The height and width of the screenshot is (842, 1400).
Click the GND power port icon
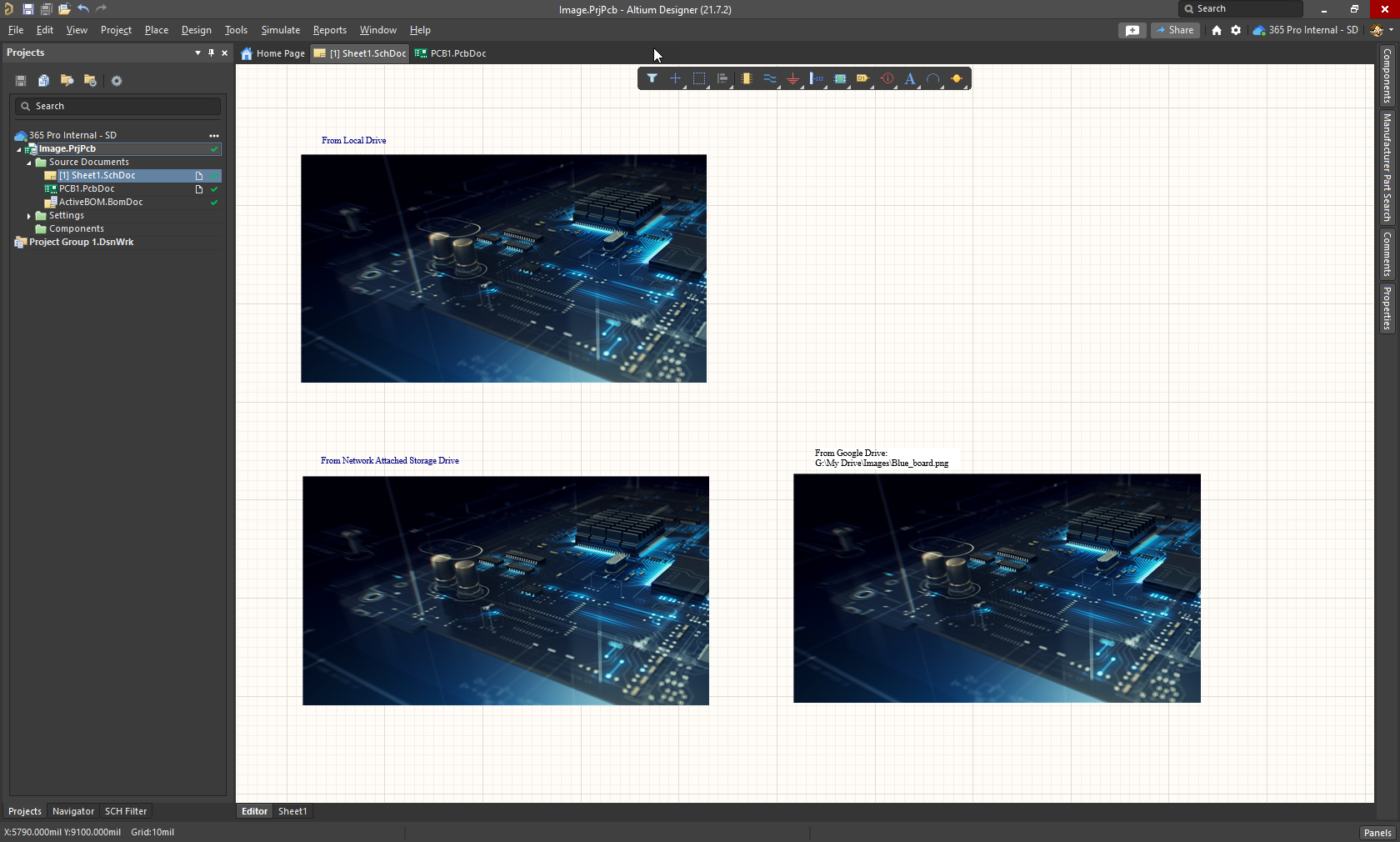pos(792,79)
